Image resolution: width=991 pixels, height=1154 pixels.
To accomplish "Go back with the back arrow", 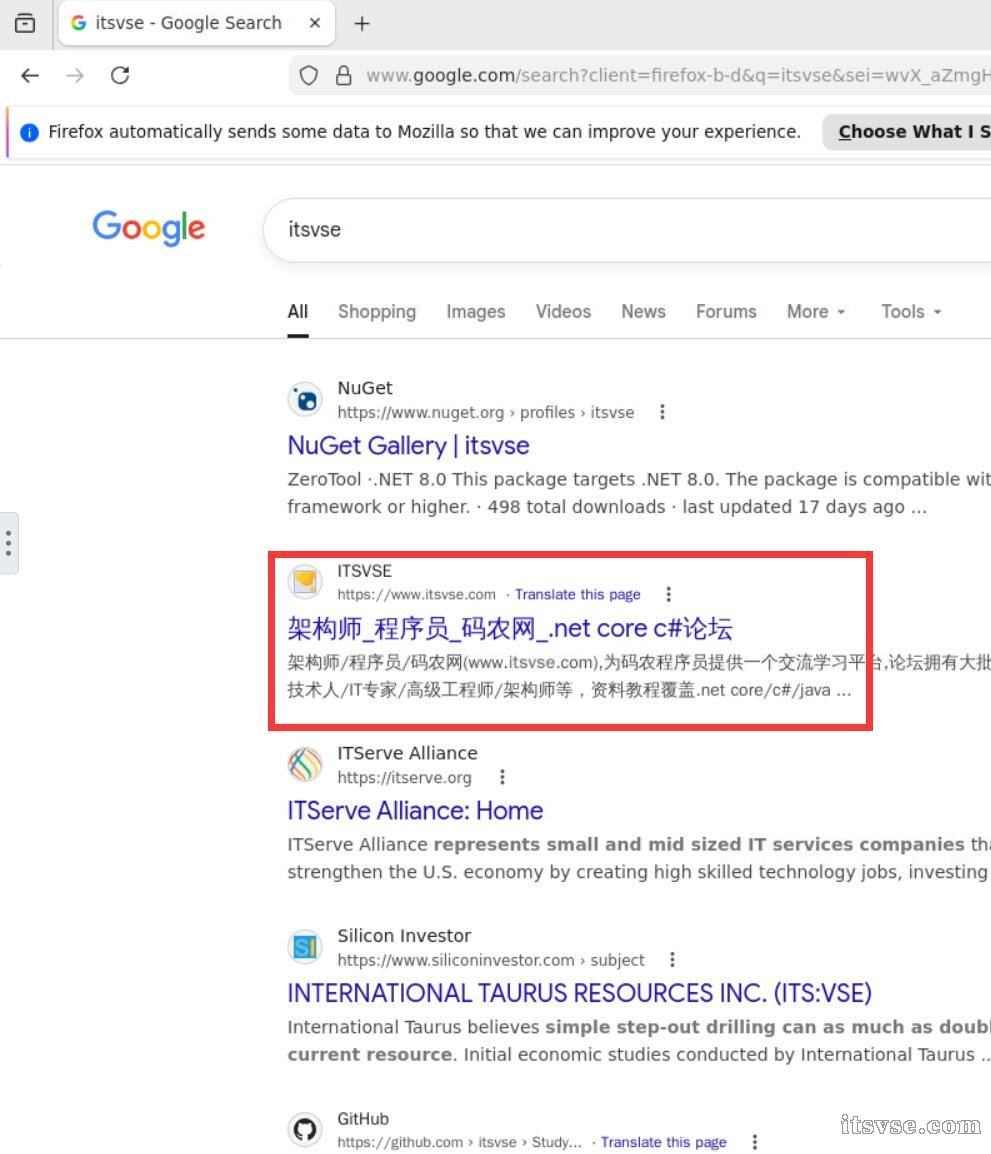I will [30, 75].
